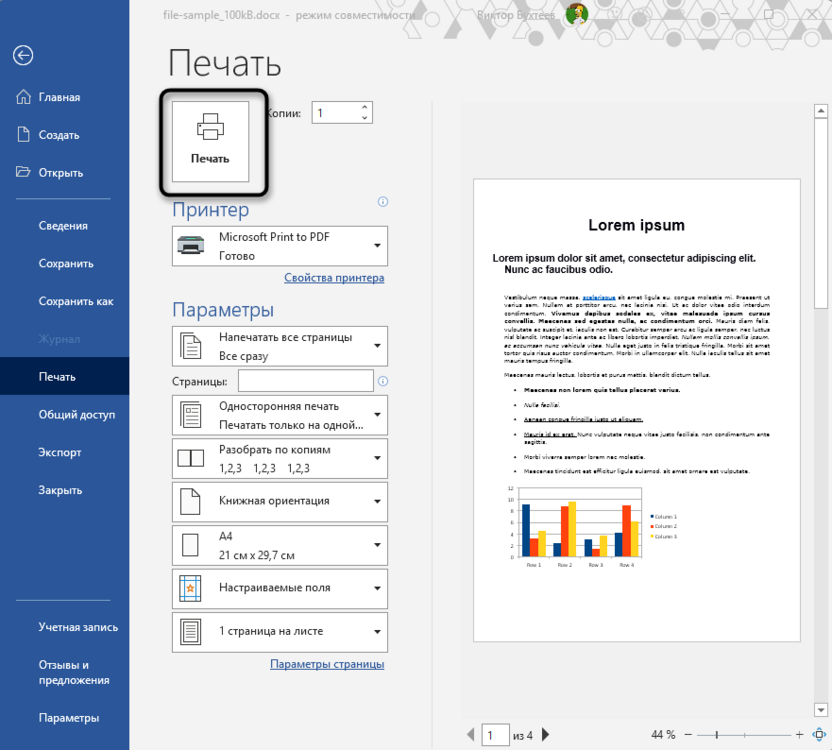
Task: Increase copies with the up stepper arrow
Action: coord(365,107)
